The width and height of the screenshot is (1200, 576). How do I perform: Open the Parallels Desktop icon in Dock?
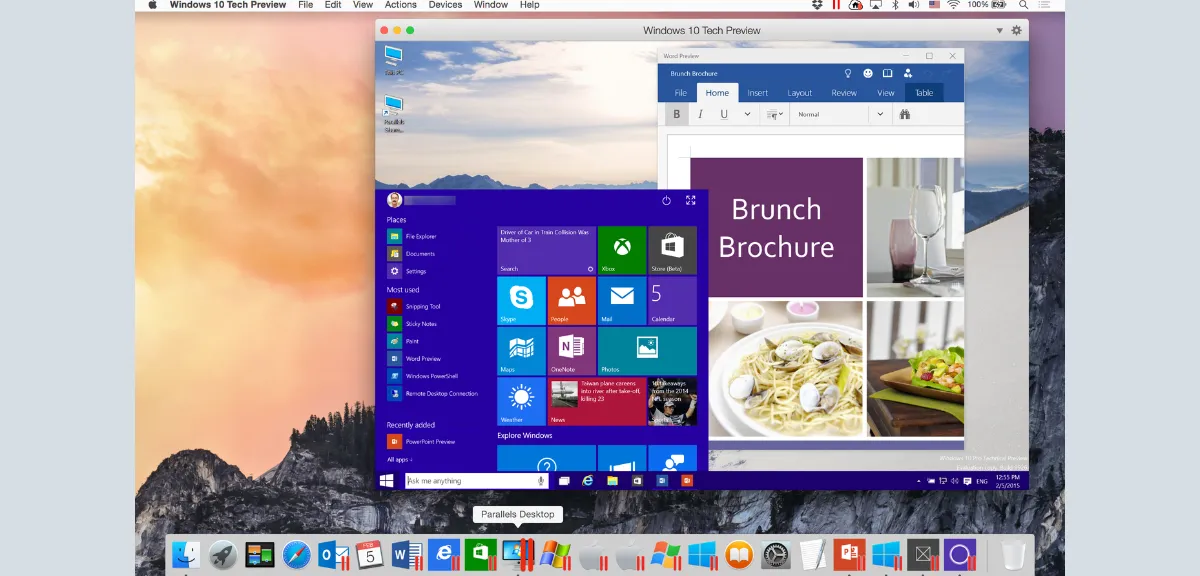click(x=518, y=553)
